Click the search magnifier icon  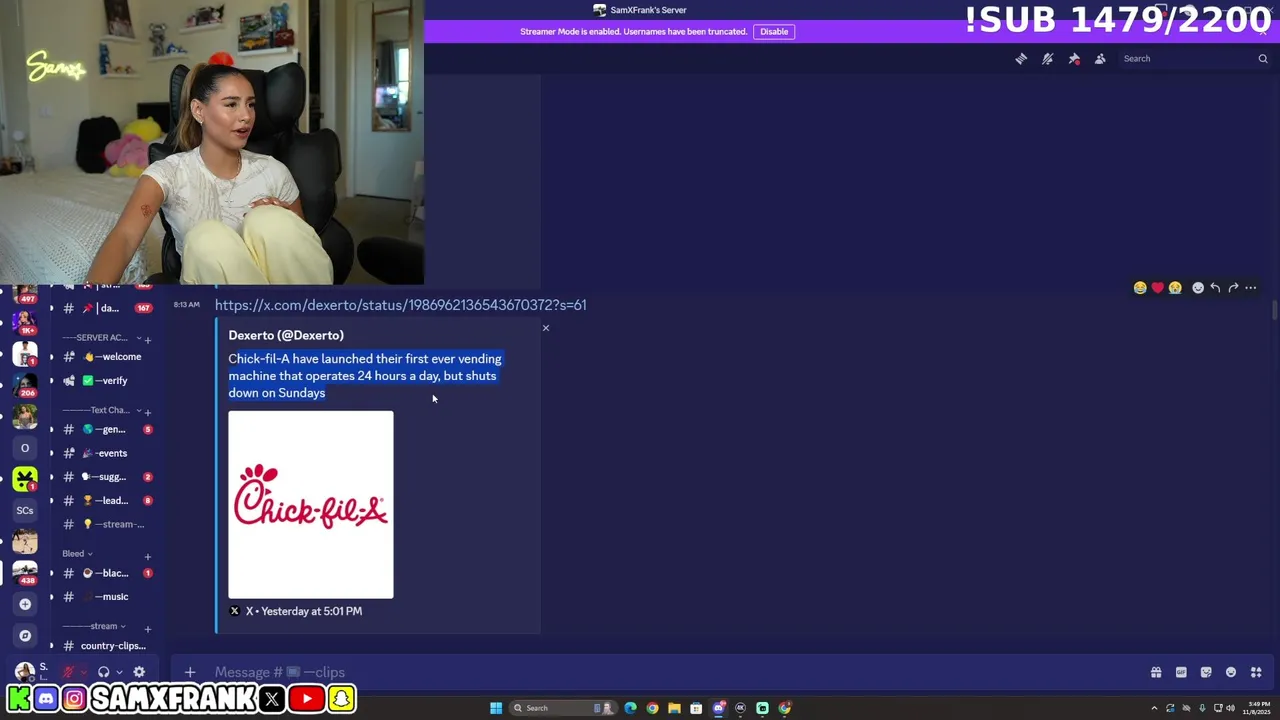[x=1262, y=59]
